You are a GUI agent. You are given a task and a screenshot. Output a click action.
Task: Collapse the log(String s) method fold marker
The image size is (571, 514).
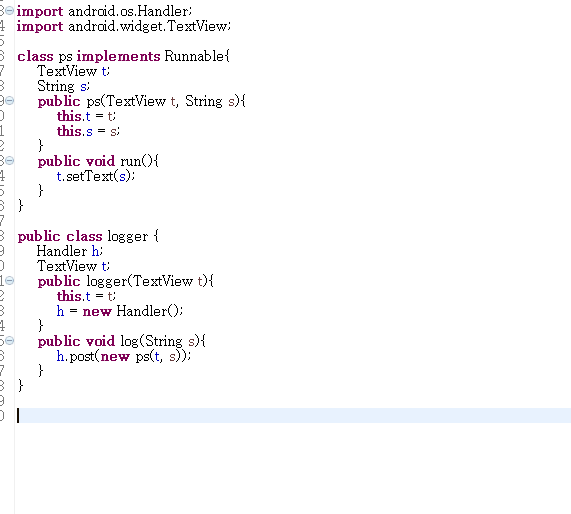click(x=9, y=341)
